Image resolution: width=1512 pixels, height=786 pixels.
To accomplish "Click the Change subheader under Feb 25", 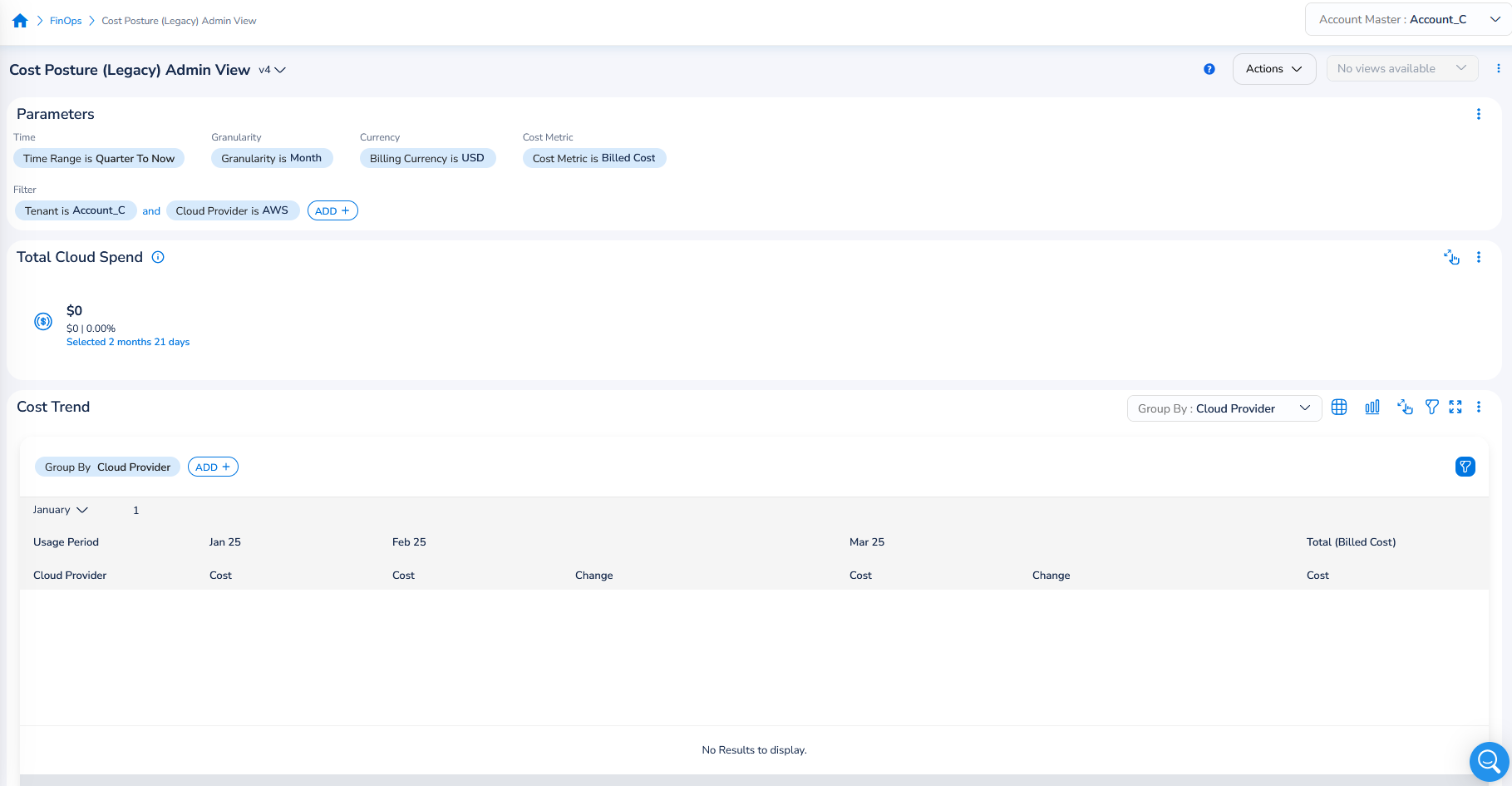I will click(594, 576).
